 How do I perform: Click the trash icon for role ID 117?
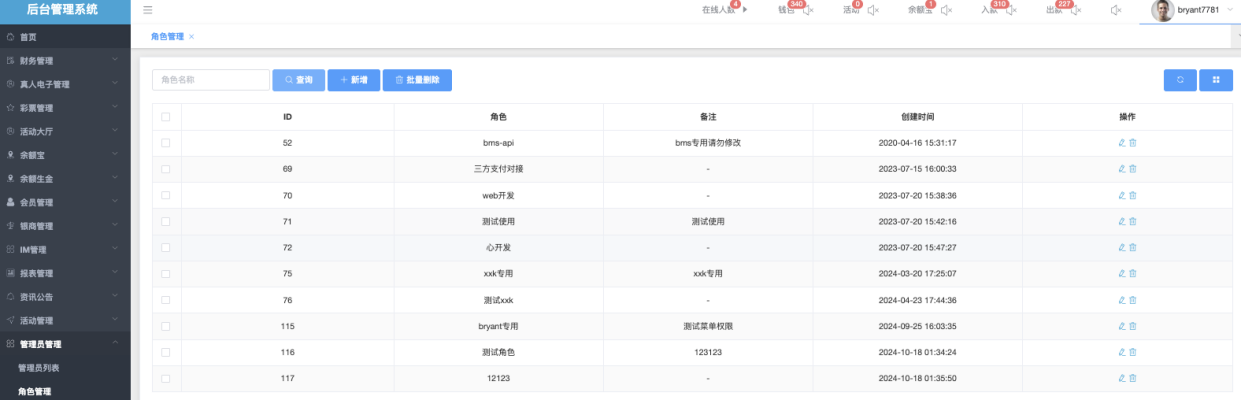[x=1133, y=378]
